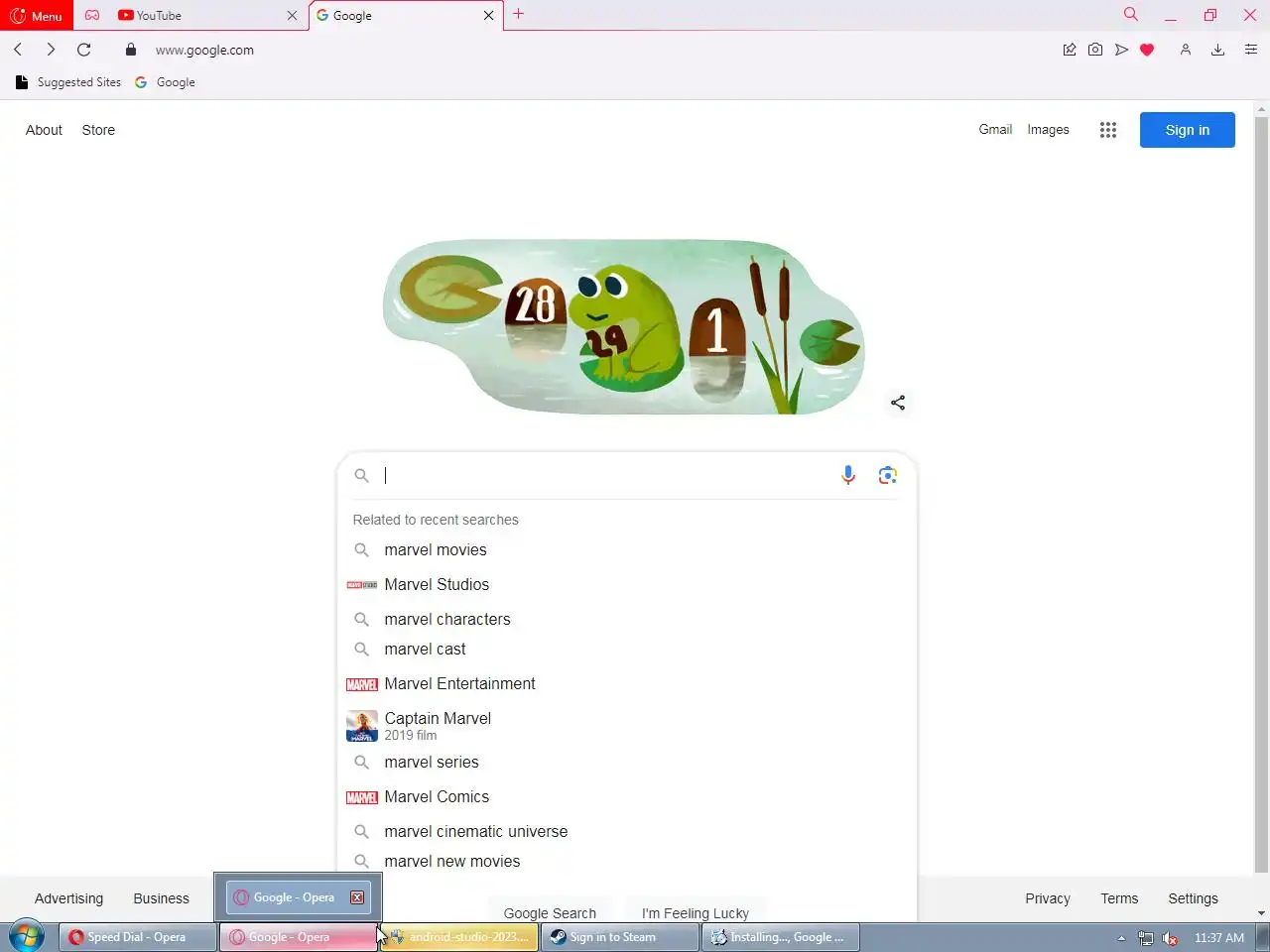1270x952 pixels.
Task: Click the Sign in button
Action: click(x=1187, y=130)
